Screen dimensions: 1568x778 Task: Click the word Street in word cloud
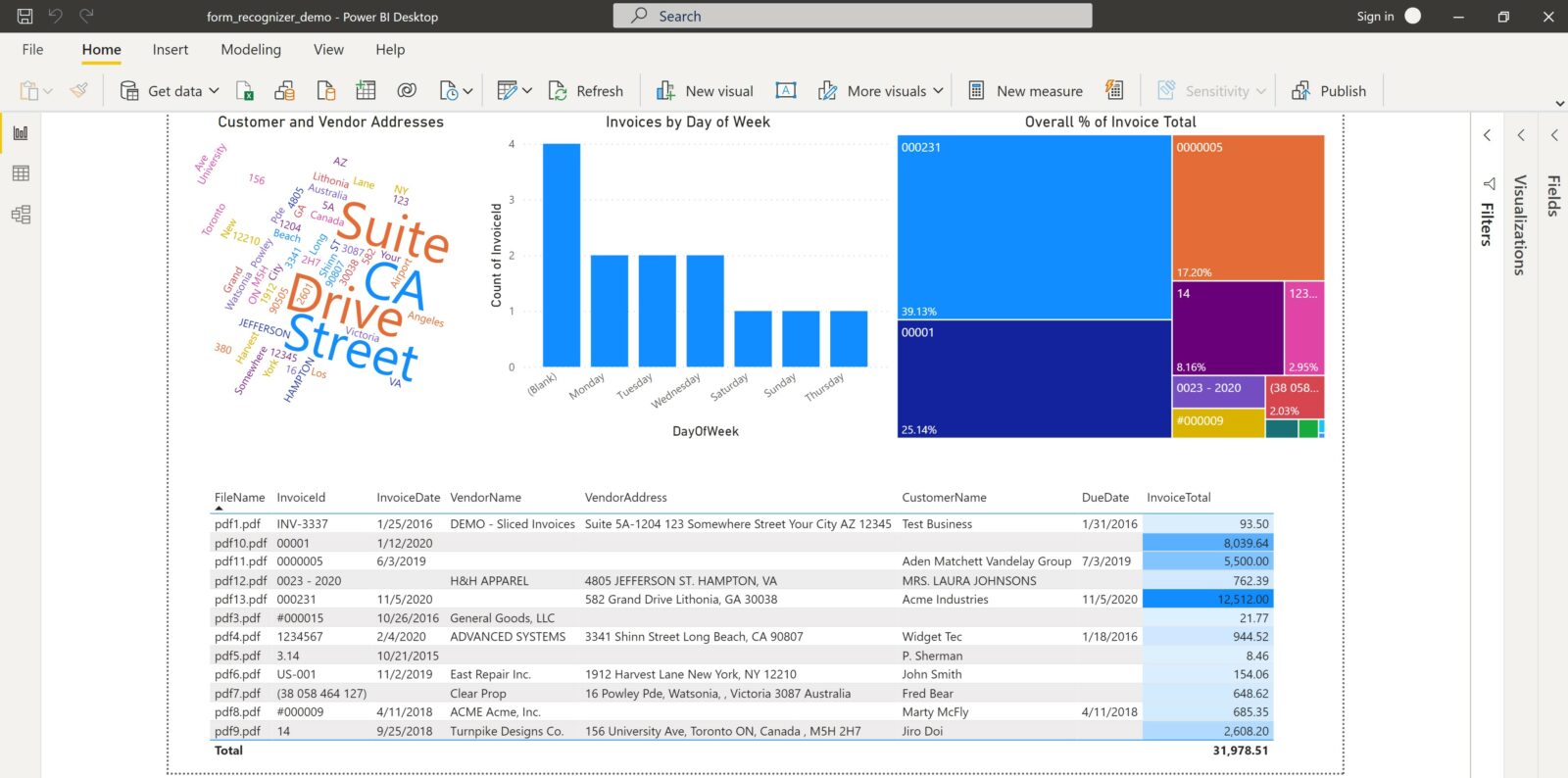353,348
